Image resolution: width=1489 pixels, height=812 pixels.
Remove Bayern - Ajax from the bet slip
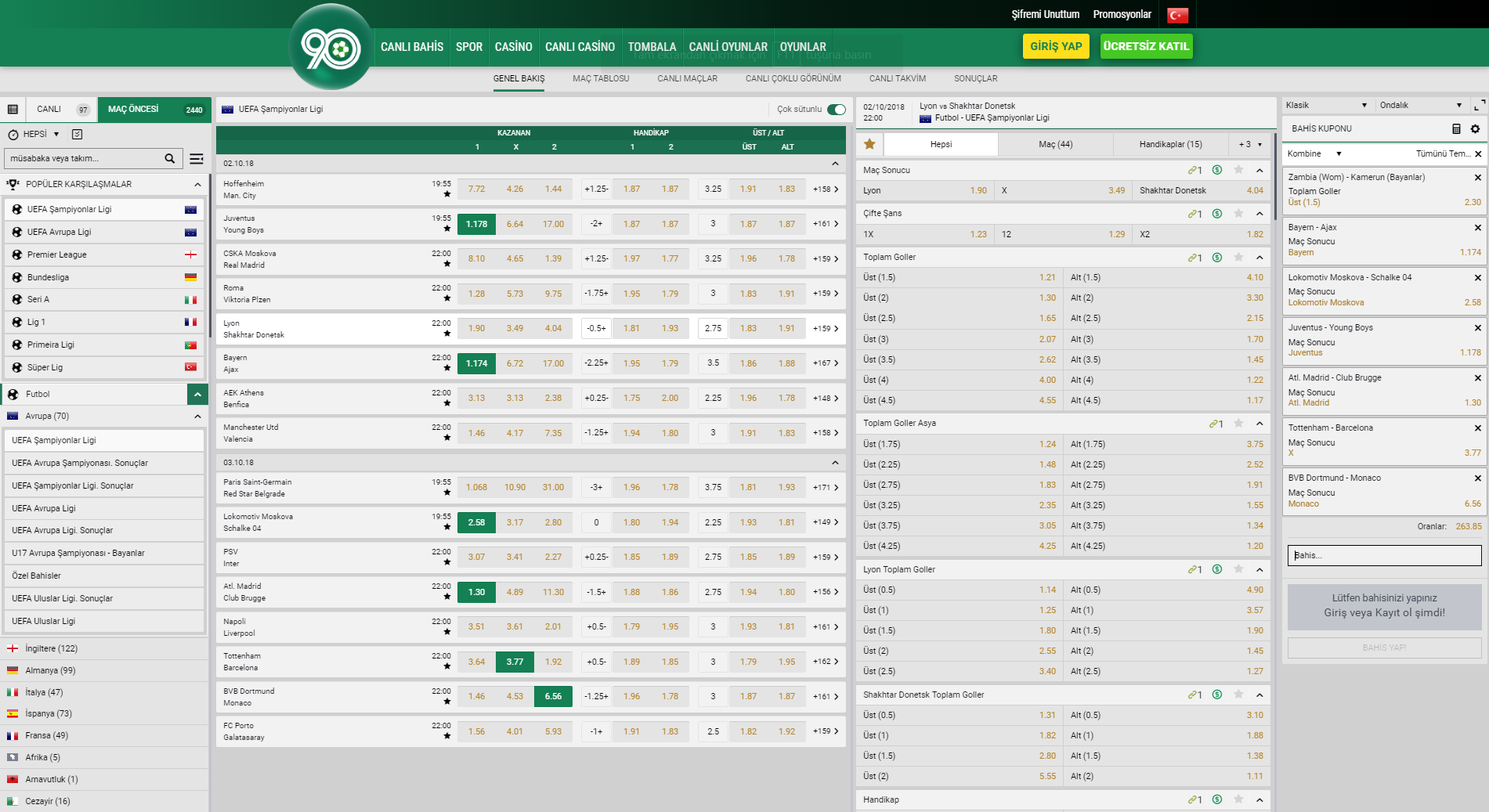pos(1477,228)
